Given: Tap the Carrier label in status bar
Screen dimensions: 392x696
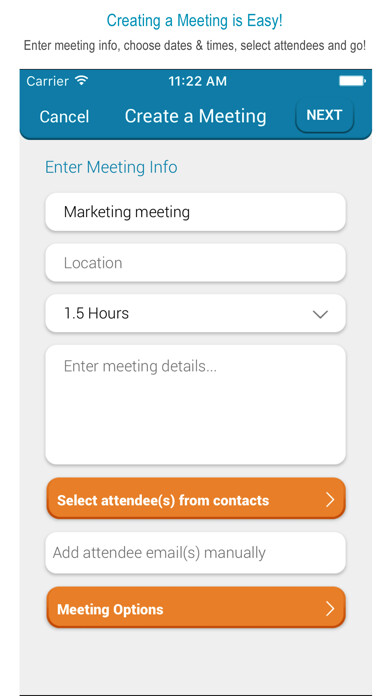Looking at the screenshot, I should point(48,81).
